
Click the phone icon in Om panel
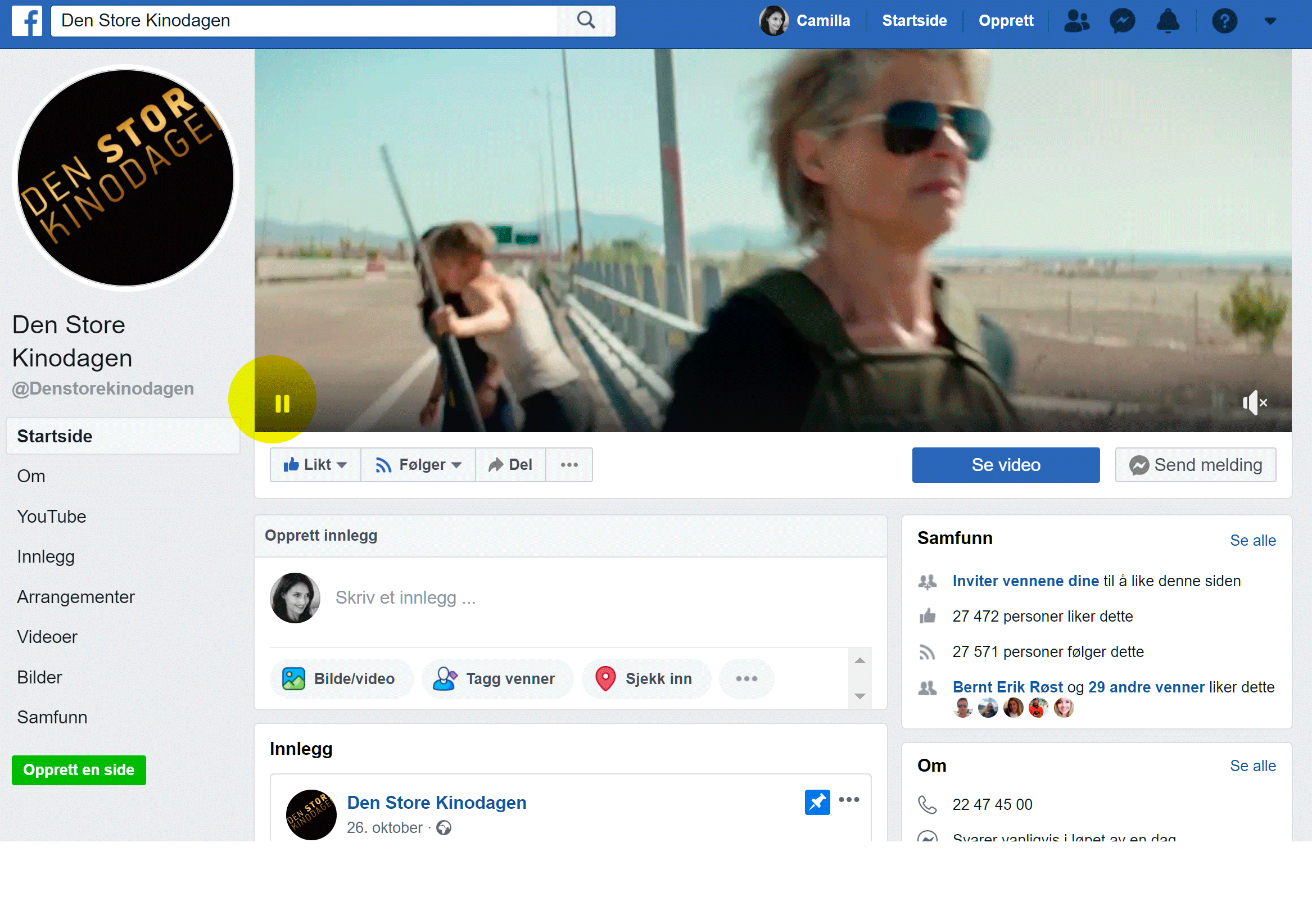tap(927, 805)
